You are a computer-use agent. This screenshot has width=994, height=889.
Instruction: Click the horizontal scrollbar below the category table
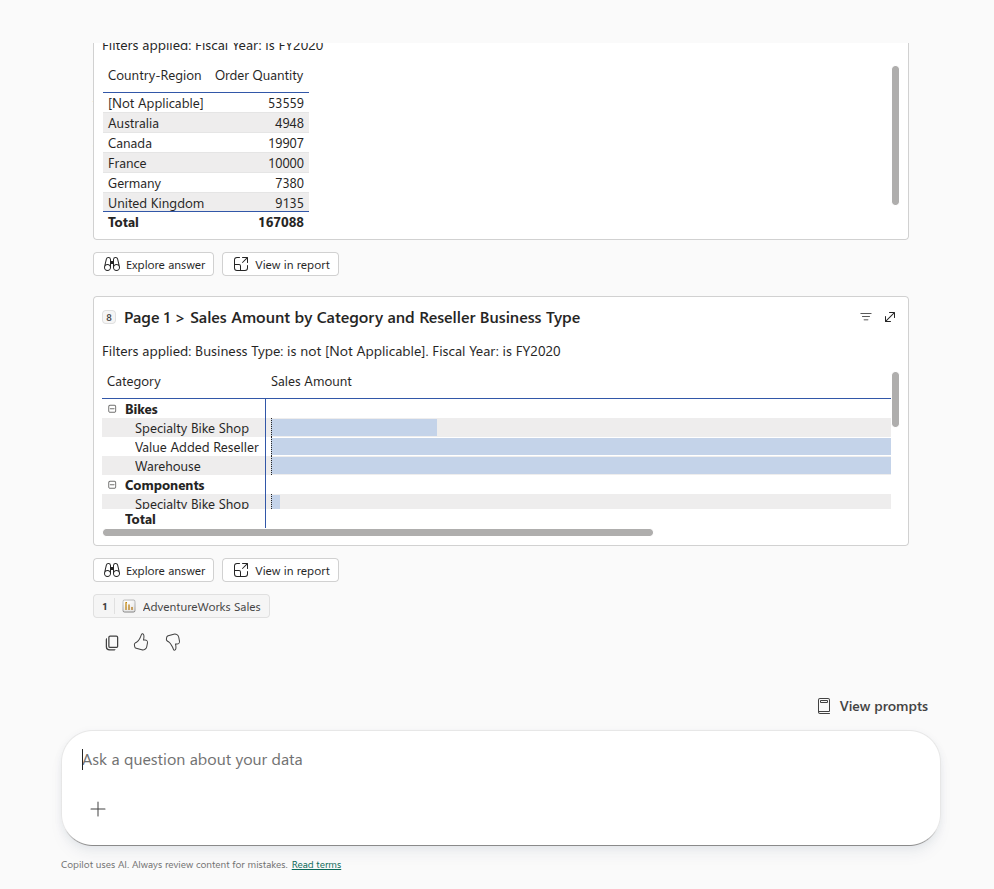[377, 532]
